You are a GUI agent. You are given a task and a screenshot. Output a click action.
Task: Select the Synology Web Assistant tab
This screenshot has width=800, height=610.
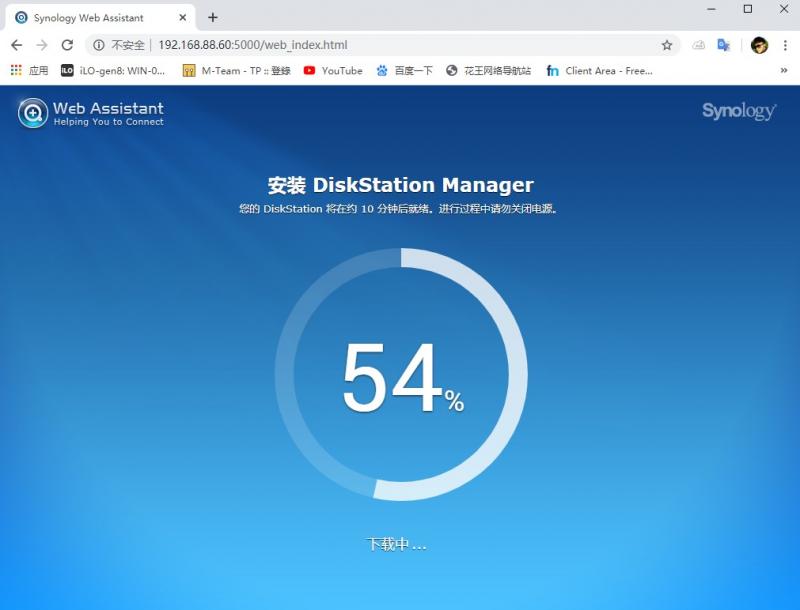click(x=100, y=18)
